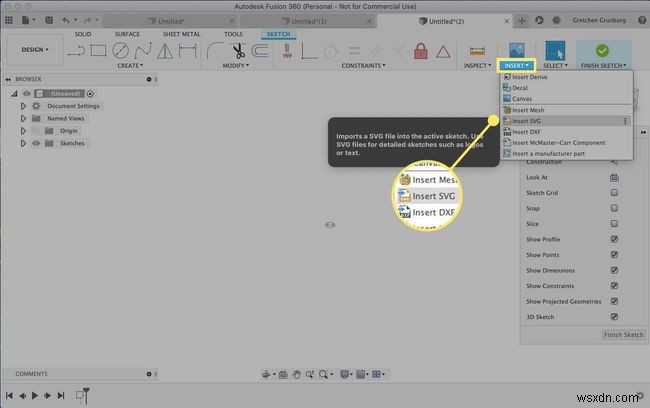Apply the Equal constraint icon
This screenshot has width=650, height=408.
click(354, 51)
